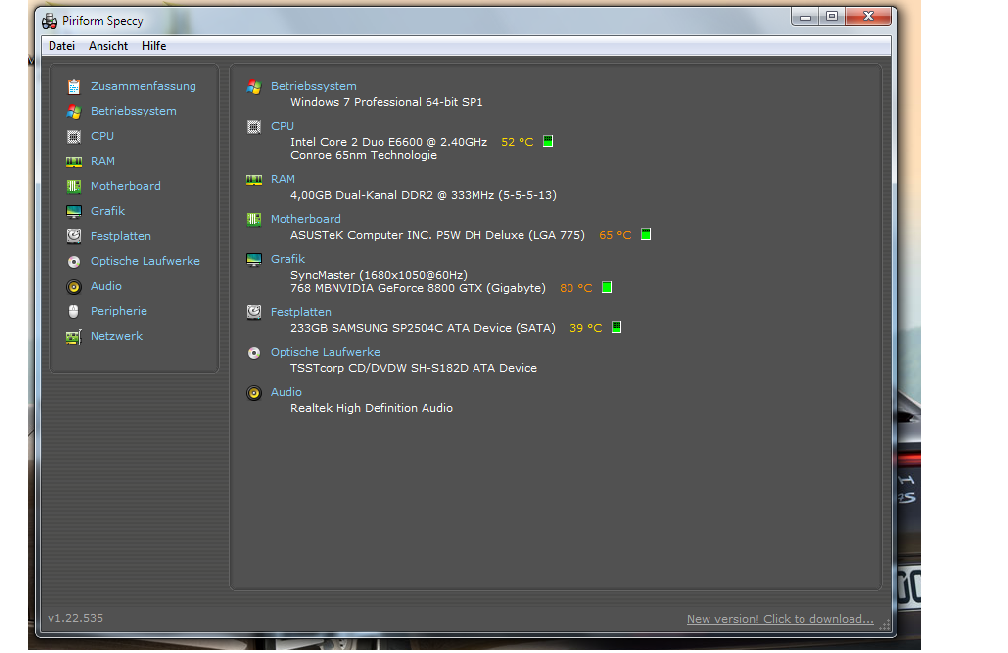The height and width of the screenshot is (653, 1008).
Task: Click the CPU temperature value 52 °C
Action: (518, 142)
